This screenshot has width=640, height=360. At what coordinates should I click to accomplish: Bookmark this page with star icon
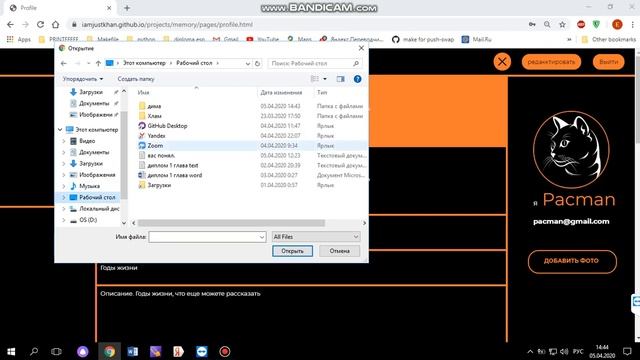(x=562, y=24)
